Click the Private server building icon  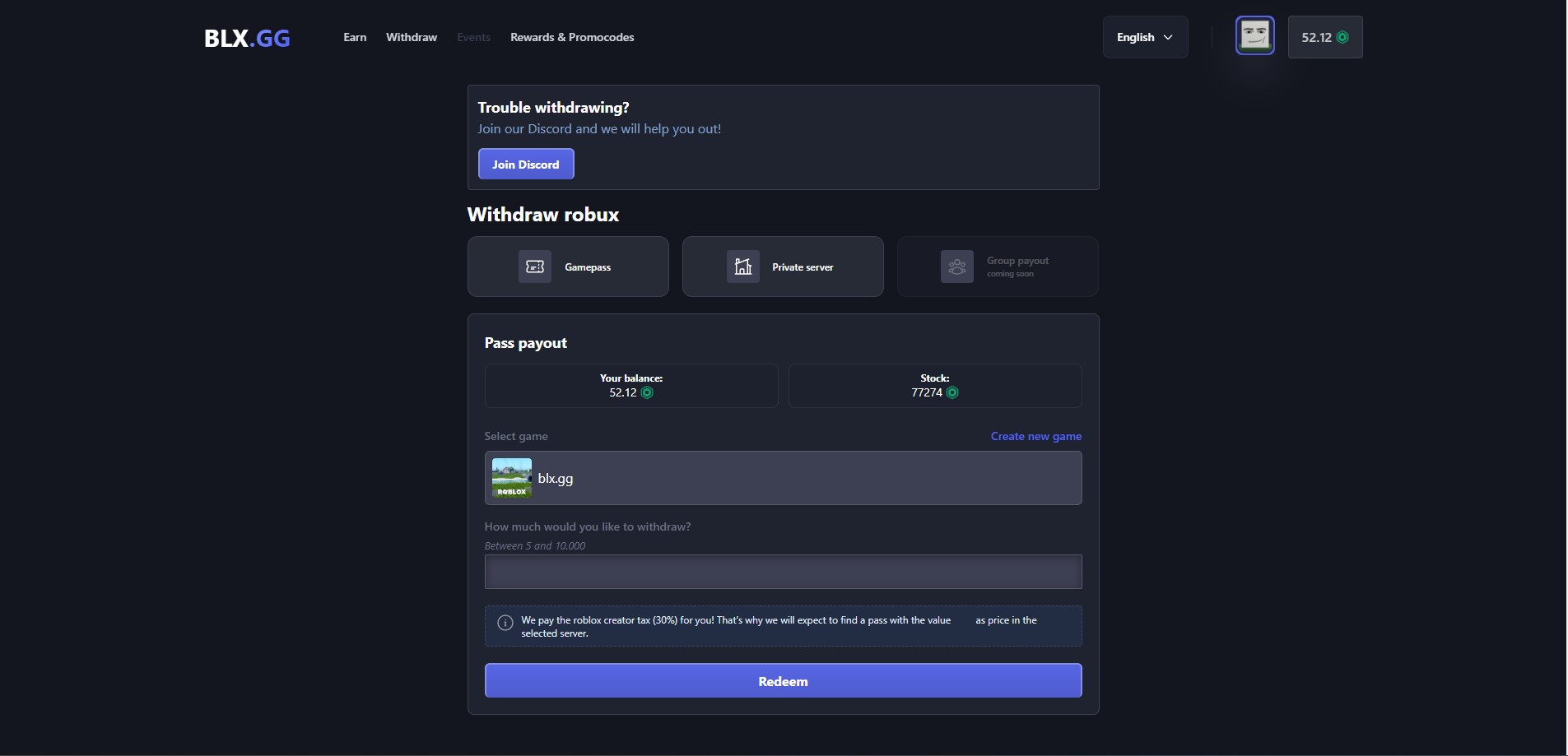tap(743, 267)
